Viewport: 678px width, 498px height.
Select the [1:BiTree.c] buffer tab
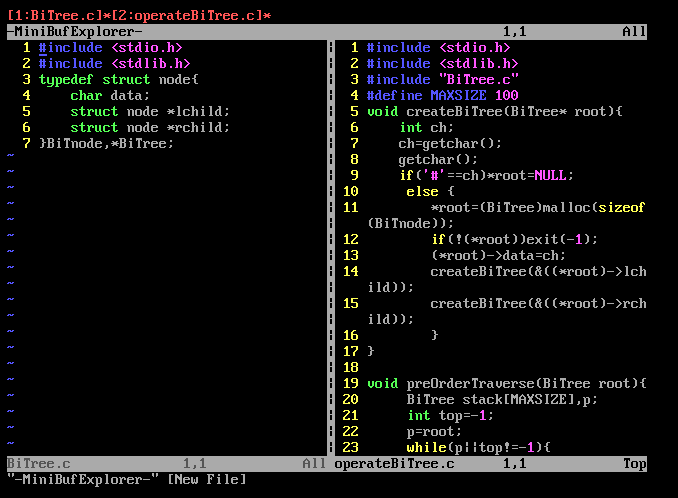[55, 16]
